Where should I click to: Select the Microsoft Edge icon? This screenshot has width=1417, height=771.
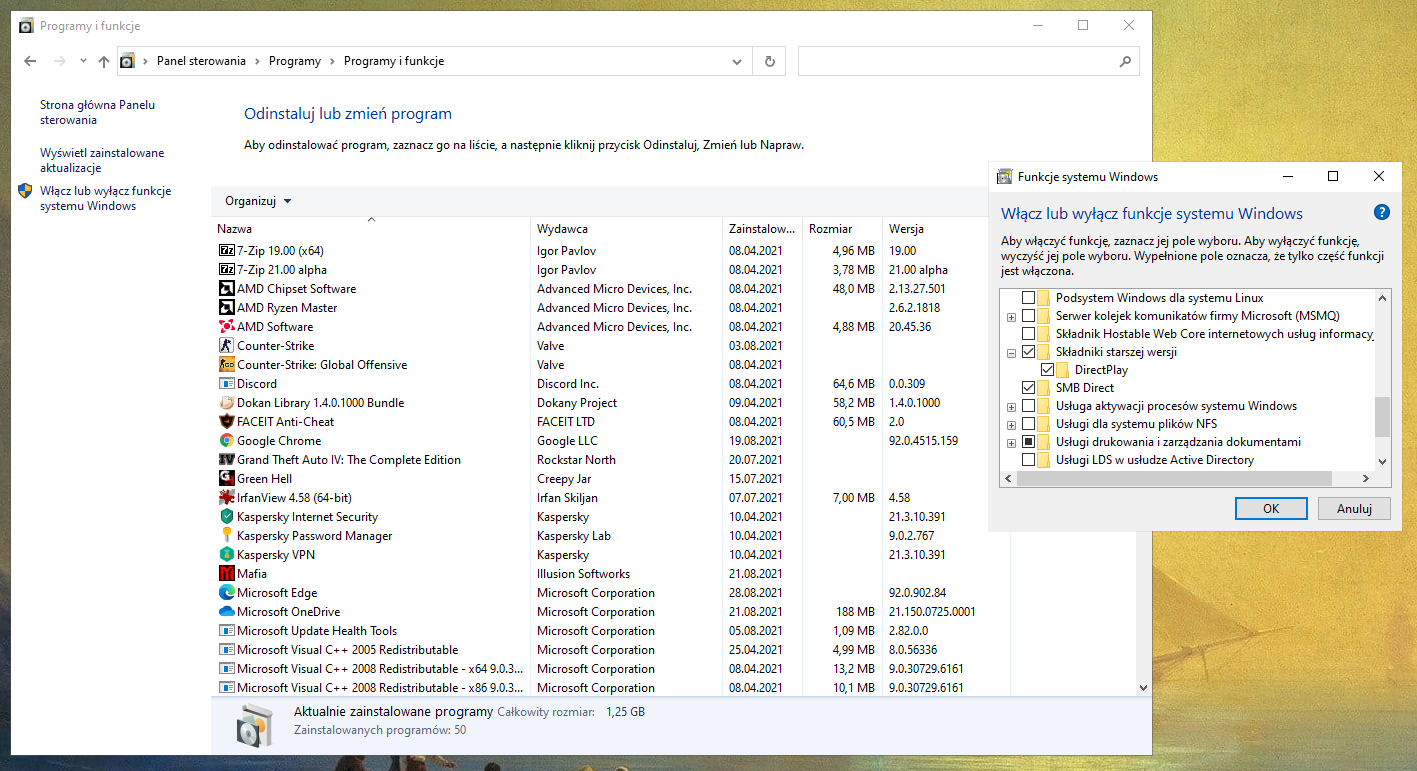(x=226, y=593)
